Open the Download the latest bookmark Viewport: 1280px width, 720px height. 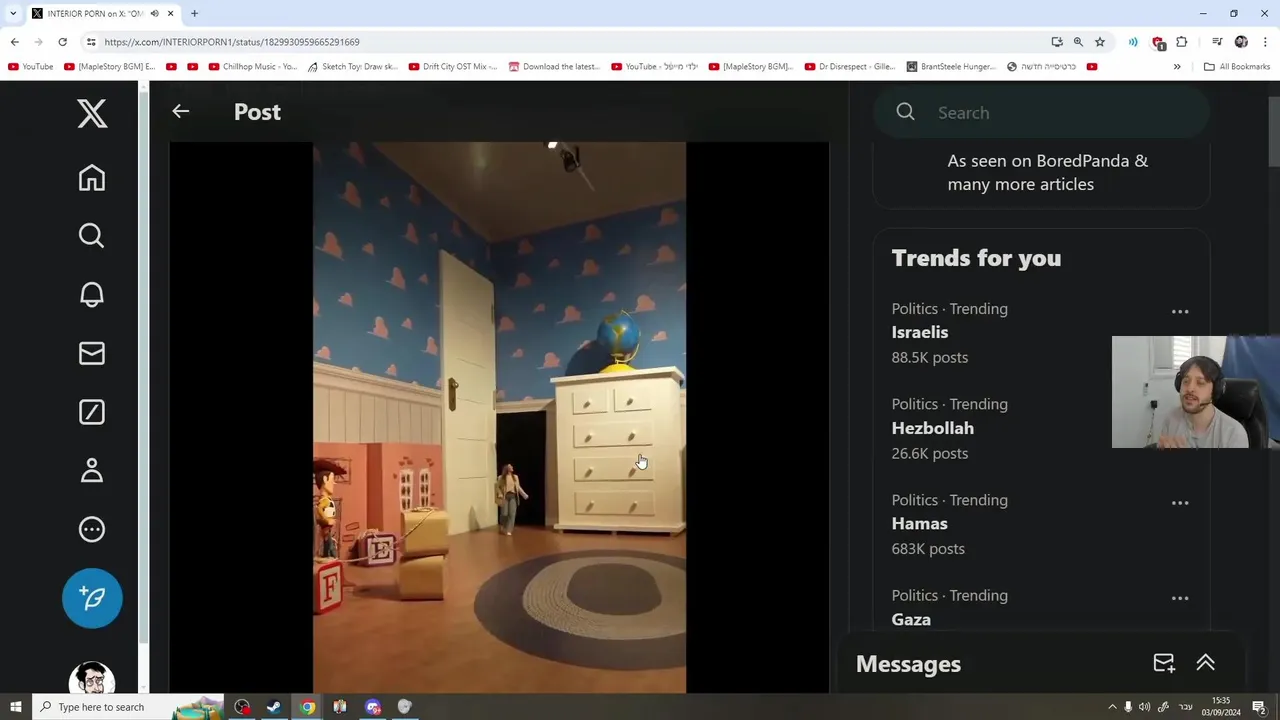(x=555, y=67)
